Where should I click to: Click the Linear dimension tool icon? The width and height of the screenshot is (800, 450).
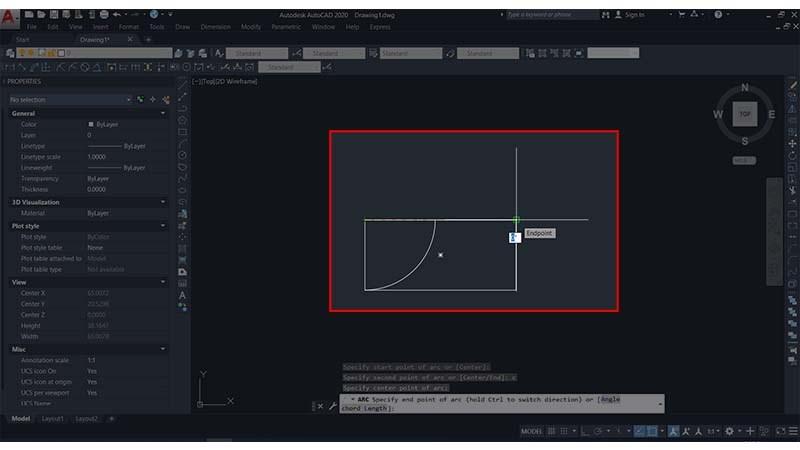point(9,67)
